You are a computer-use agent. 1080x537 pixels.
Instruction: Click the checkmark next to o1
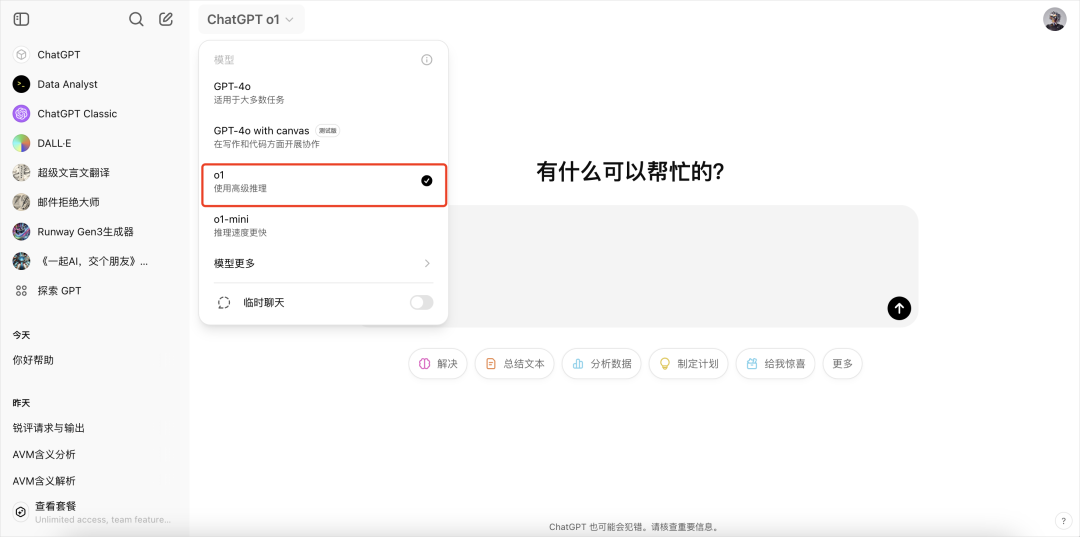[x=427, y=180]
